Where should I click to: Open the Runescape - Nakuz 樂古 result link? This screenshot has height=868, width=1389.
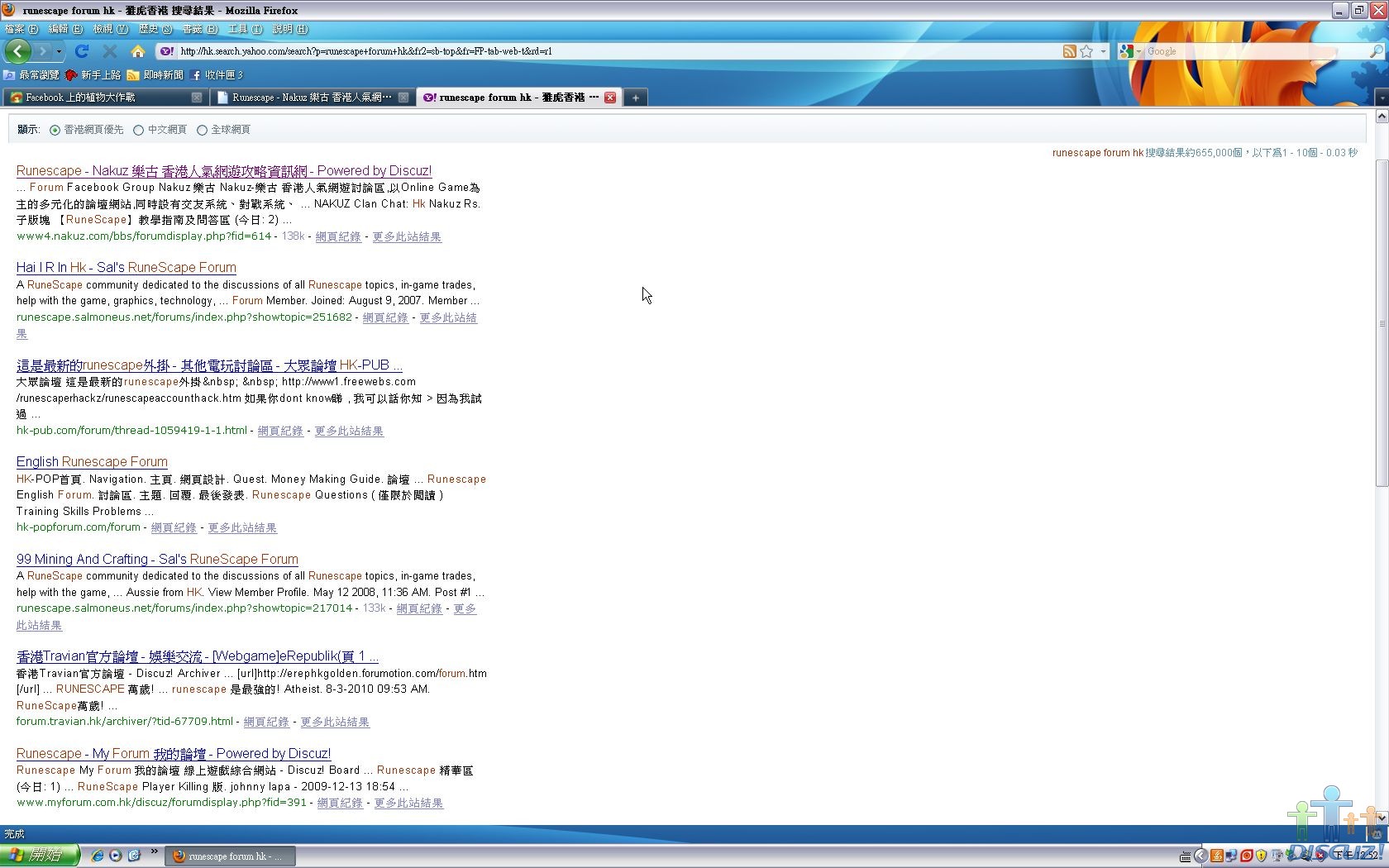[x=224, y=171]
